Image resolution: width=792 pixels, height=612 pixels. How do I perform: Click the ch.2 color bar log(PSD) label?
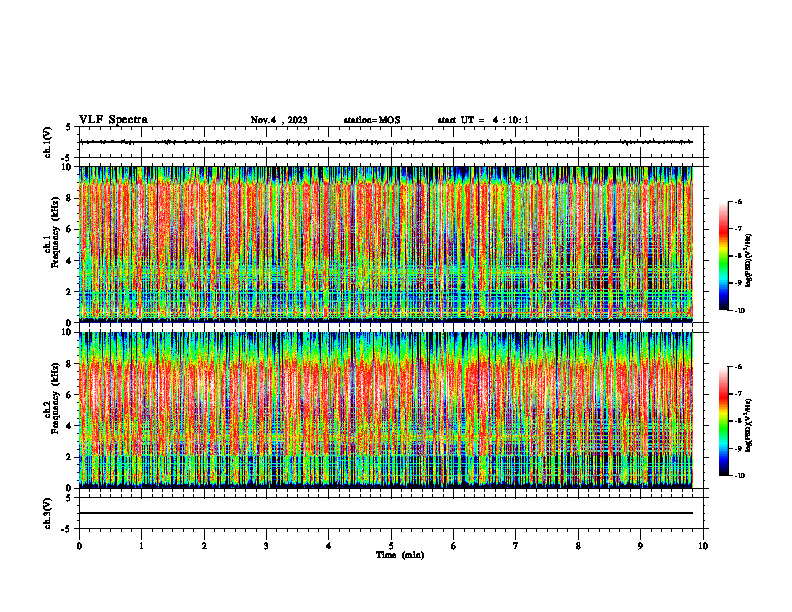[x=749, y=426]
